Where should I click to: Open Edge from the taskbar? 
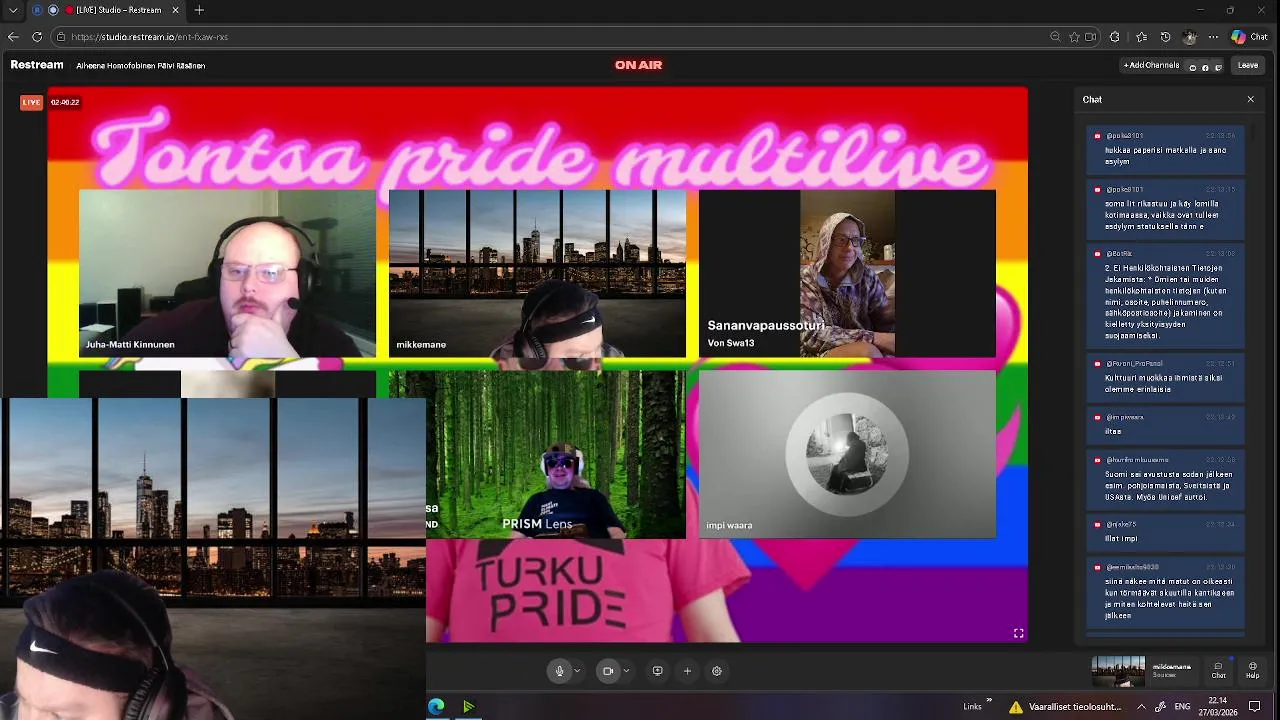437,706
